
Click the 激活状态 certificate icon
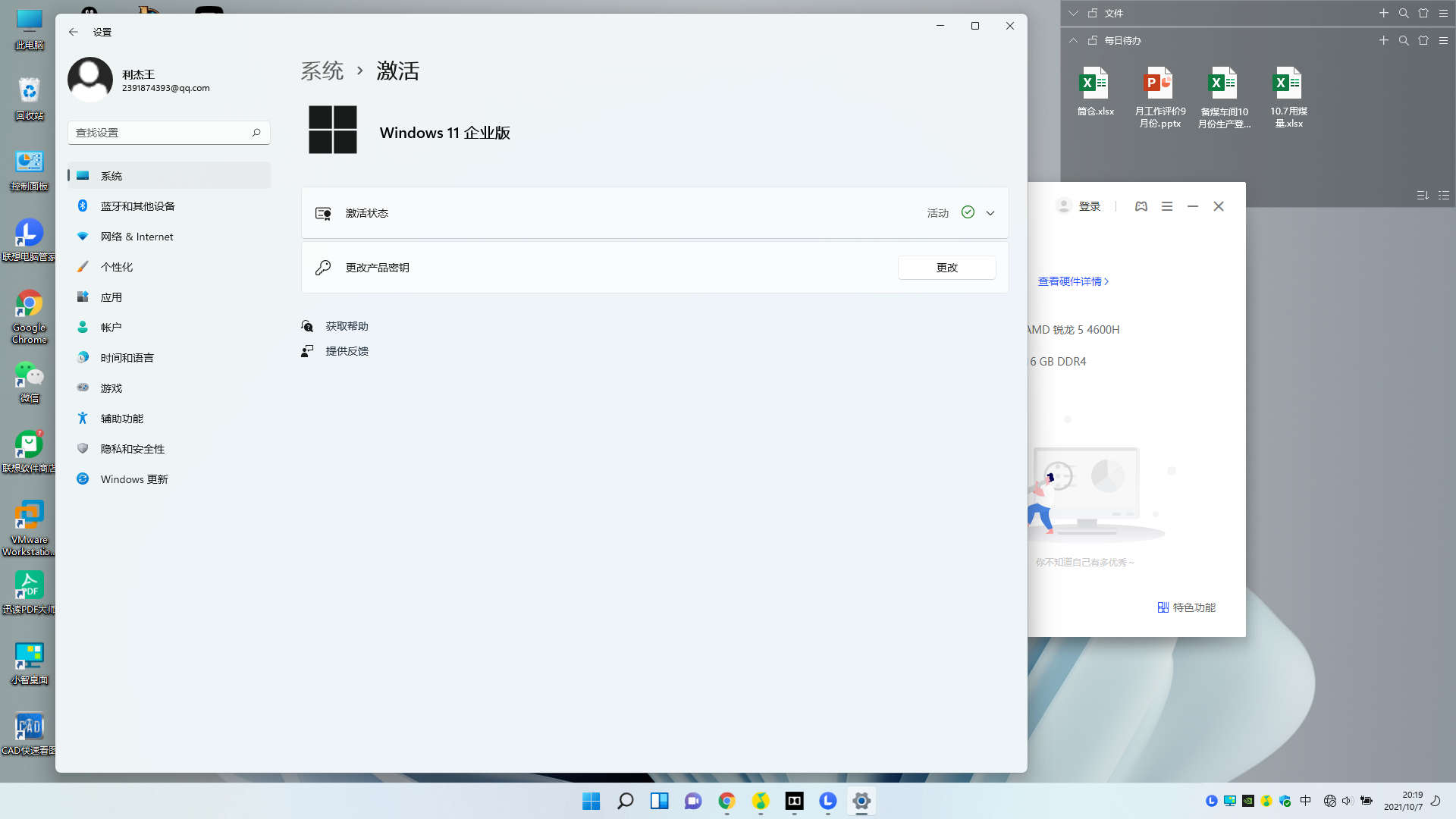coord(323,213)
